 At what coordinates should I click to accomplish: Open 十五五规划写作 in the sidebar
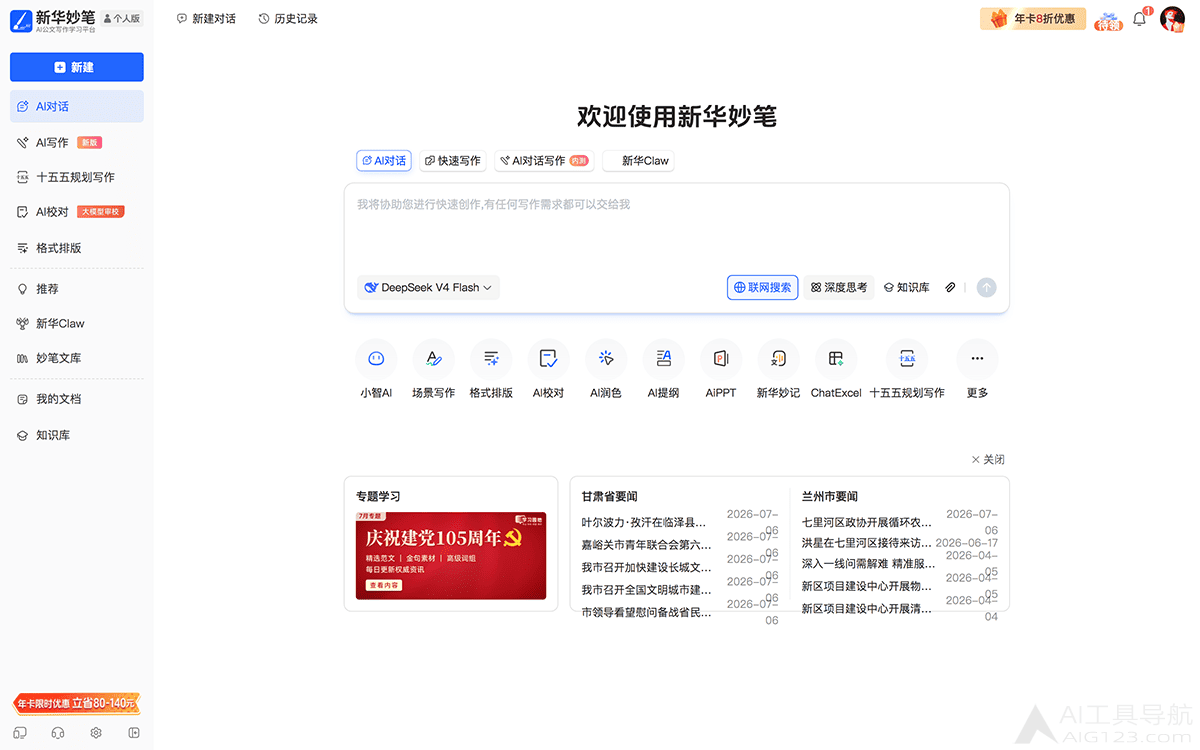[77, 177]
